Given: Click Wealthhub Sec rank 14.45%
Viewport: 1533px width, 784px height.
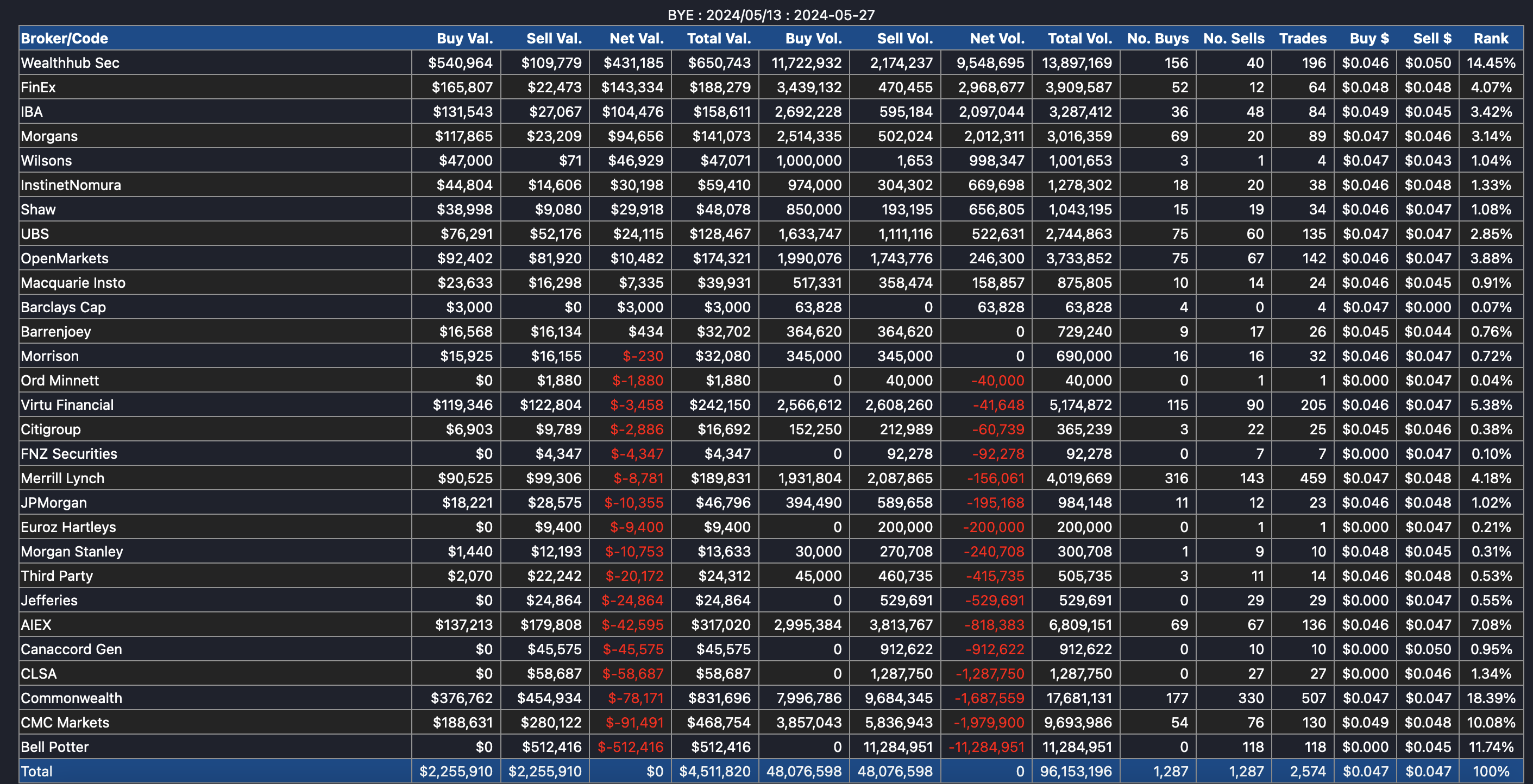Looking at the screenshot, I should tap(1491, 63).
